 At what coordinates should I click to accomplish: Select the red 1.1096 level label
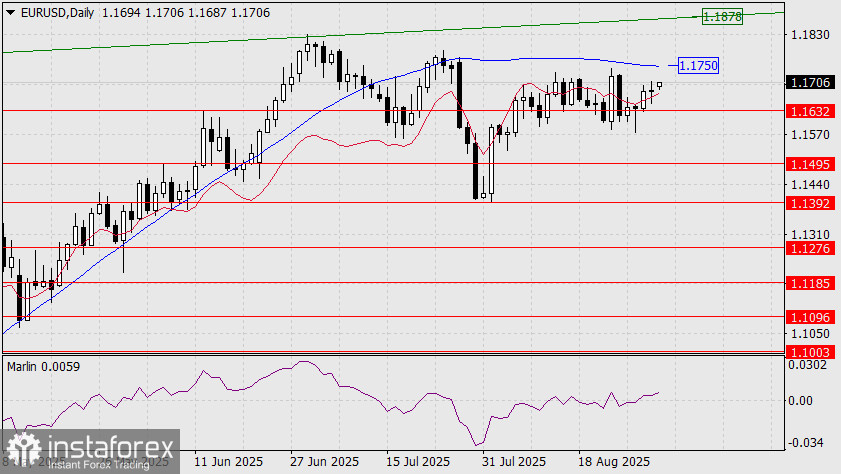(x=810, y=317)
